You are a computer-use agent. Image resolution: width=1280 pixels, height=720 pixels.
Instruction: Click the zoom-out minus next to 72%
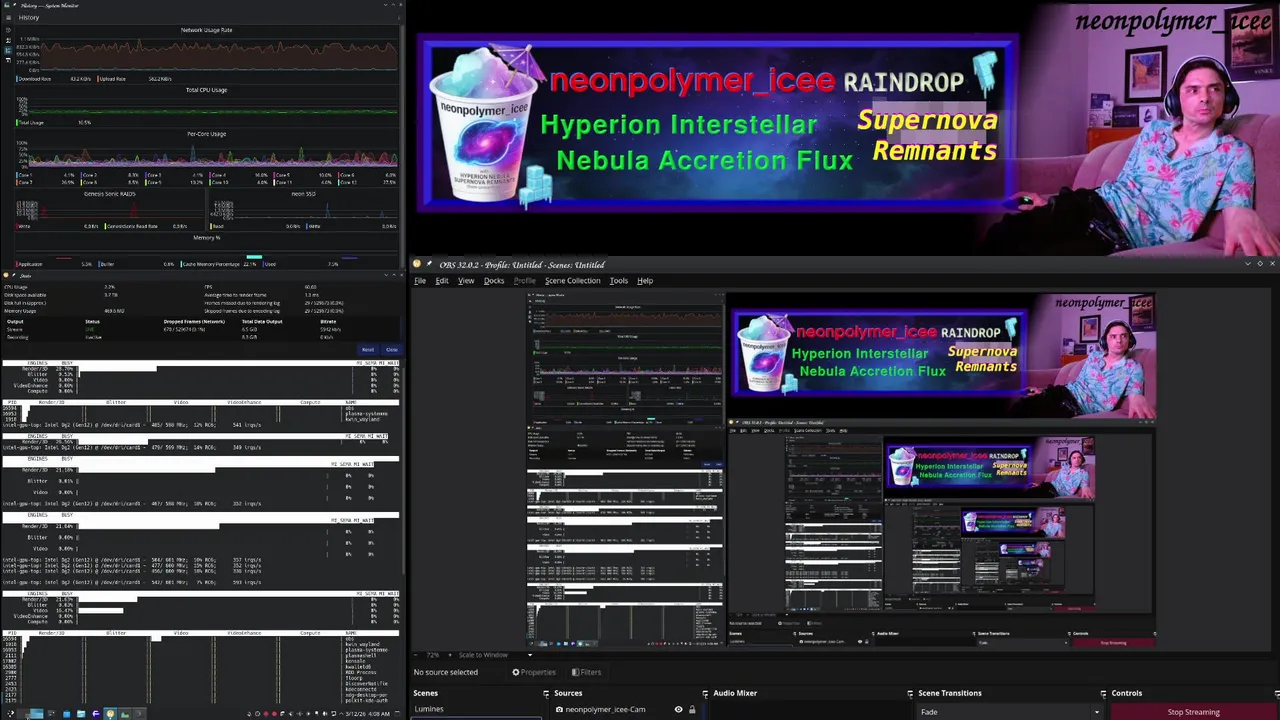pyautogui.click(x=416, y=655)
